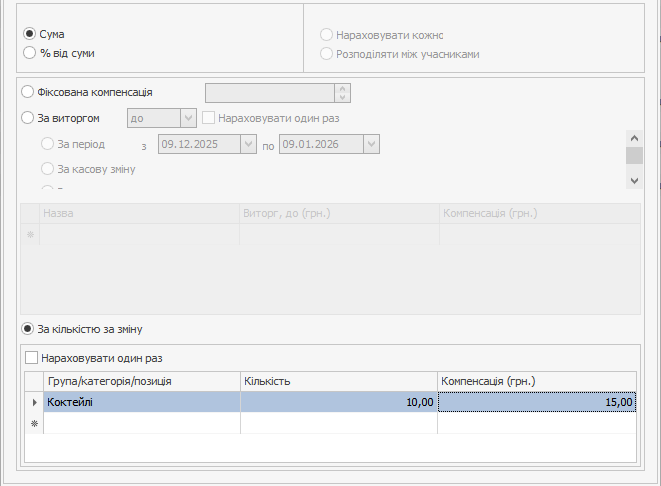The width and height of the screenshot is (661, 486).
Task: Click the compensation cell showing 15,00
Action: point(537,402)
